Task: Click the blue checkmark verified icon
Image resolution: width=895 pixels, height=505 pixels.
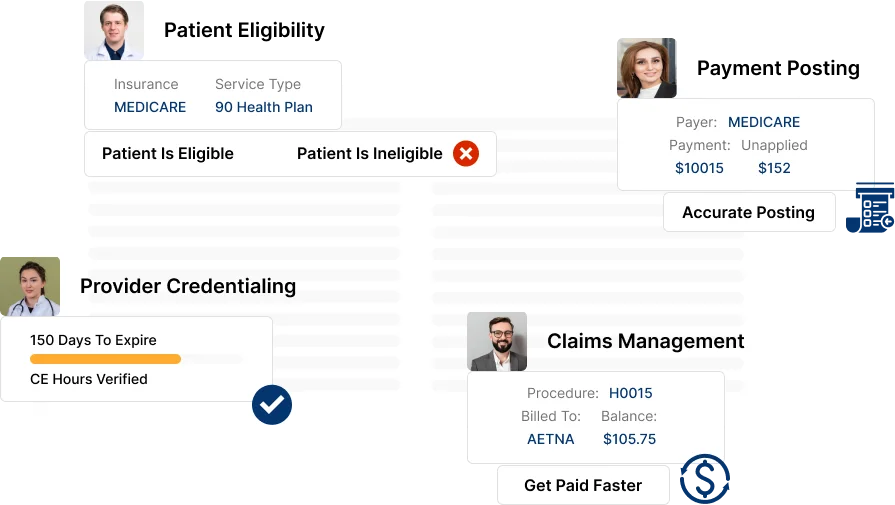Action: click(272, 405)
